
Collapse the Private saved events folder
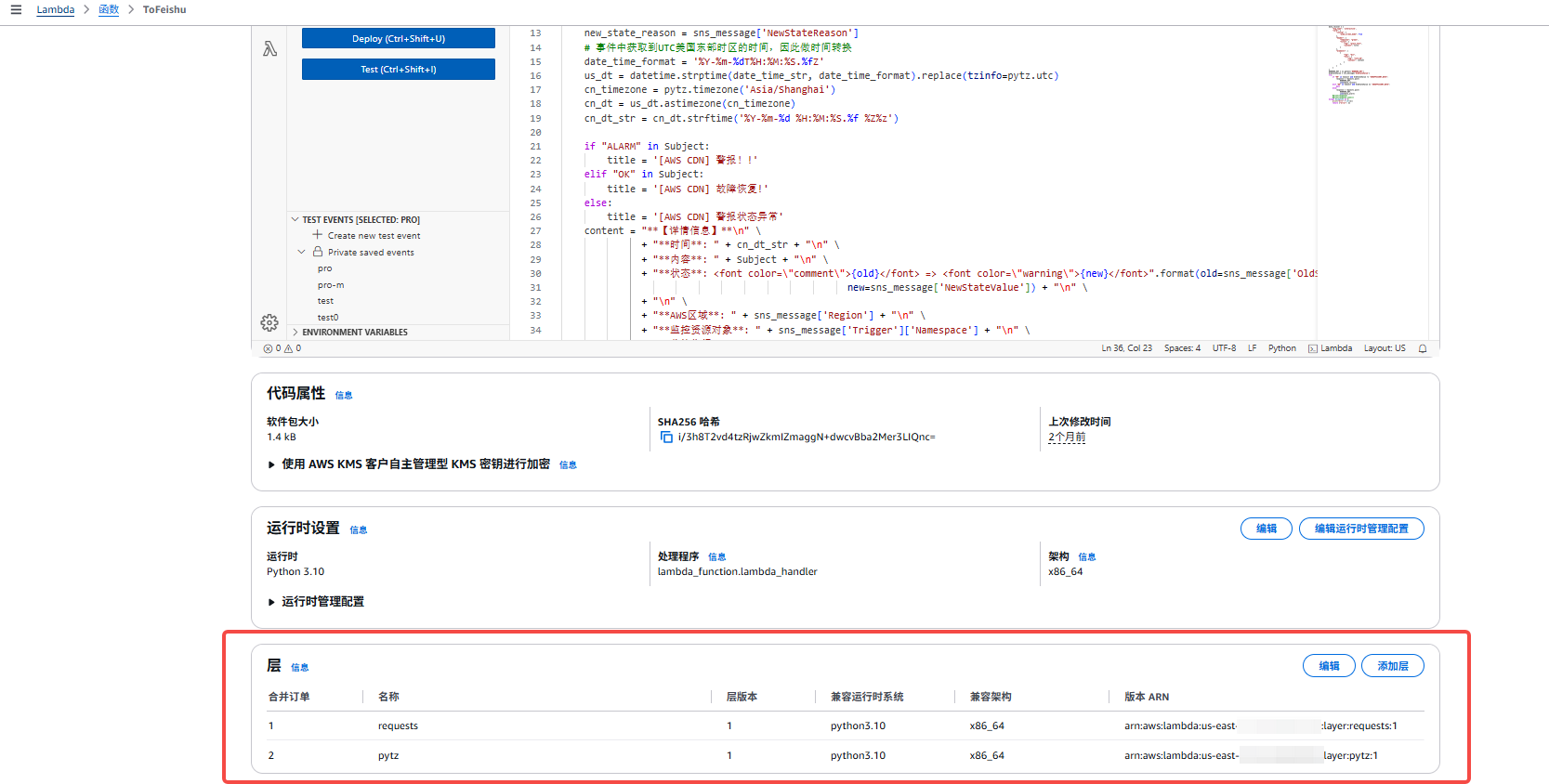pyautogui.click(x=301, y=252)
